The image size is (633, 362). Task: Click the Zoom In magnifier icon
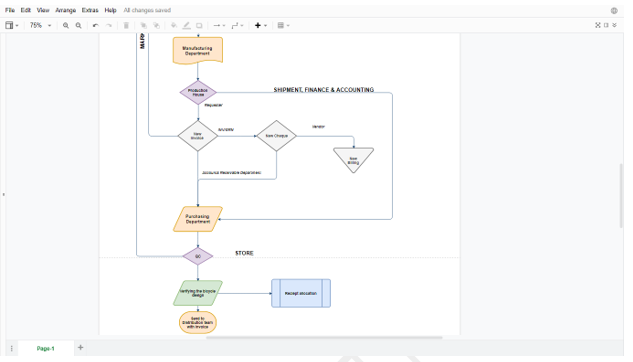(66, 25)
